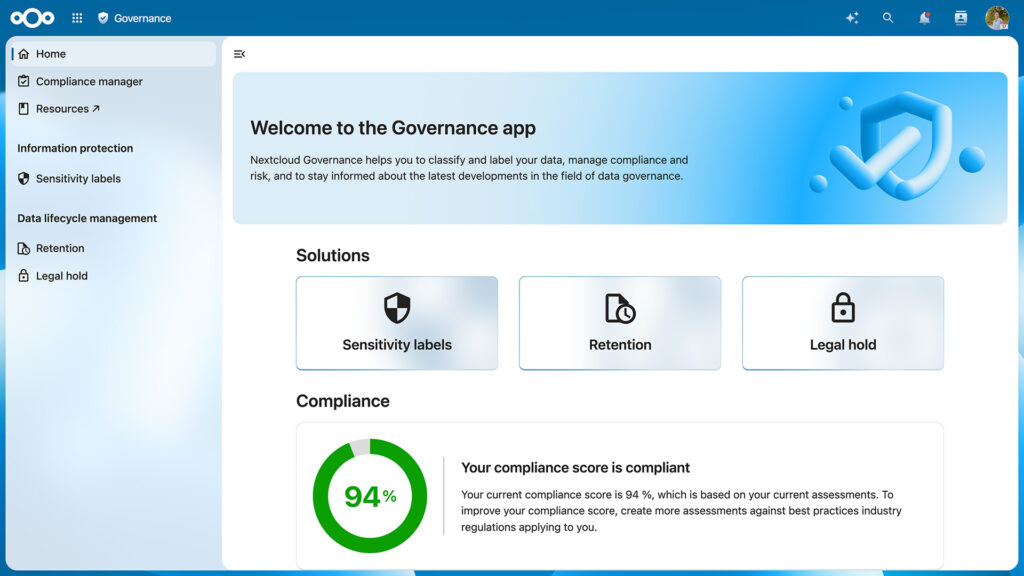Image resolution: width=1024 pixels, height=576 pixels.
Task: Open Compliance manager in the sidebar
Action: tap(114, 82)
